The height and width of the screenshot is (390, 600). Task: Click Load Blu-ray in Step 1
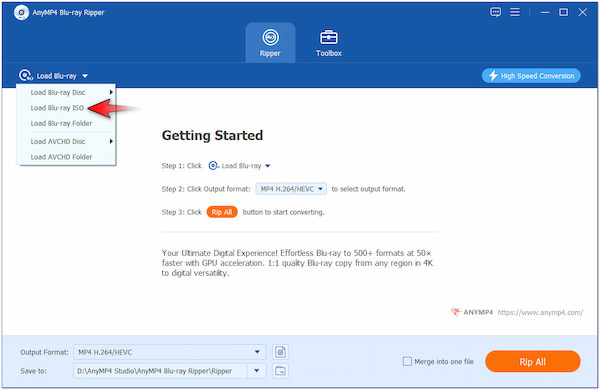[x=241, y=166]
